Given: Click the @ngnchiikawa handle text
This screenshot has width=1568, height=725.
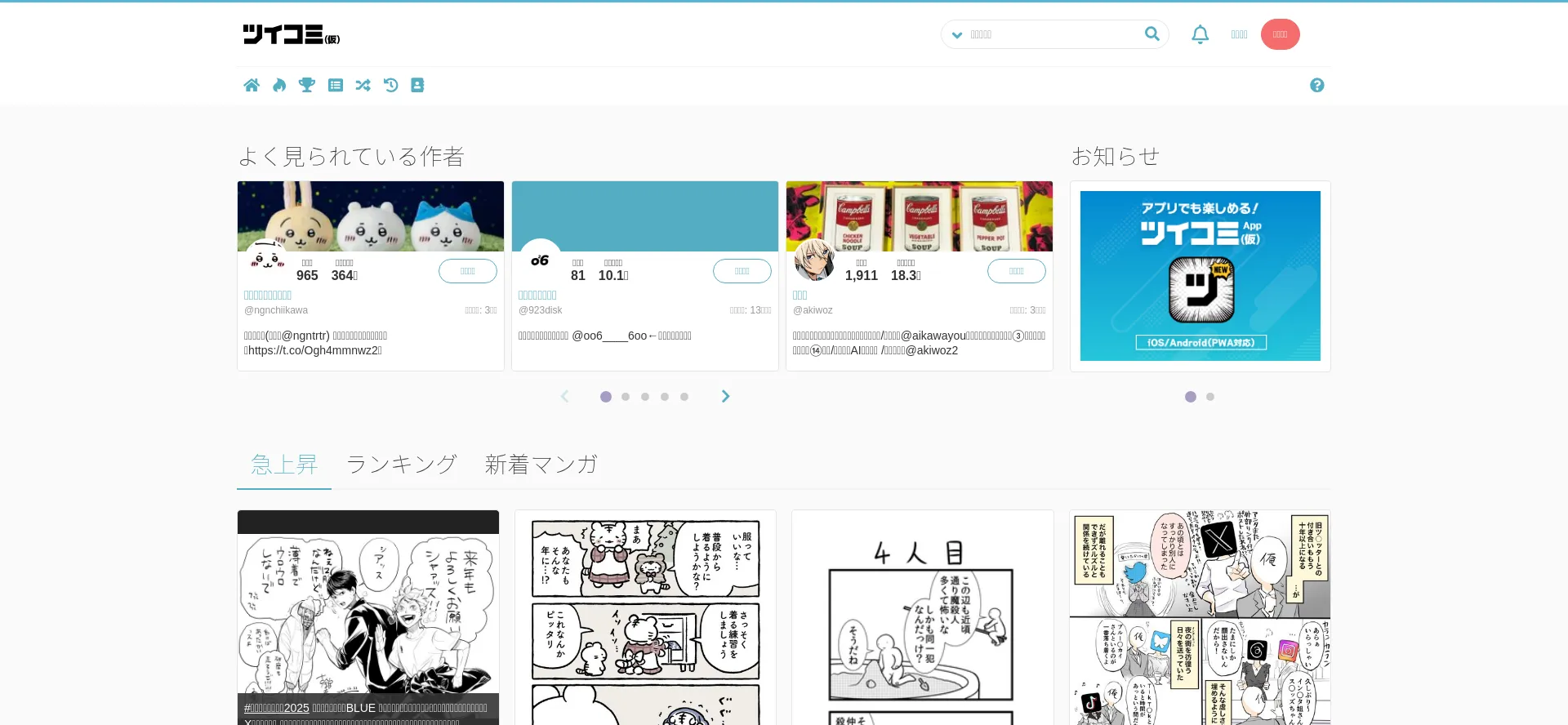Looking at the screenshot, I should tap(276, 310).
